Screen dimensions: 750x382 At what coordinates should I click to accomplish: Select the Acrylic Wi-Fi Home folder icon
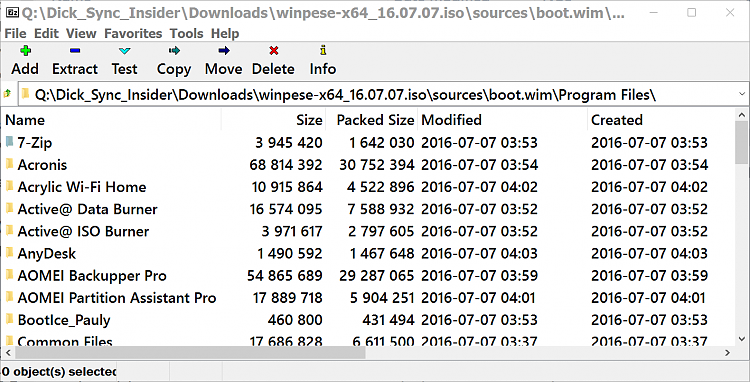10,186
